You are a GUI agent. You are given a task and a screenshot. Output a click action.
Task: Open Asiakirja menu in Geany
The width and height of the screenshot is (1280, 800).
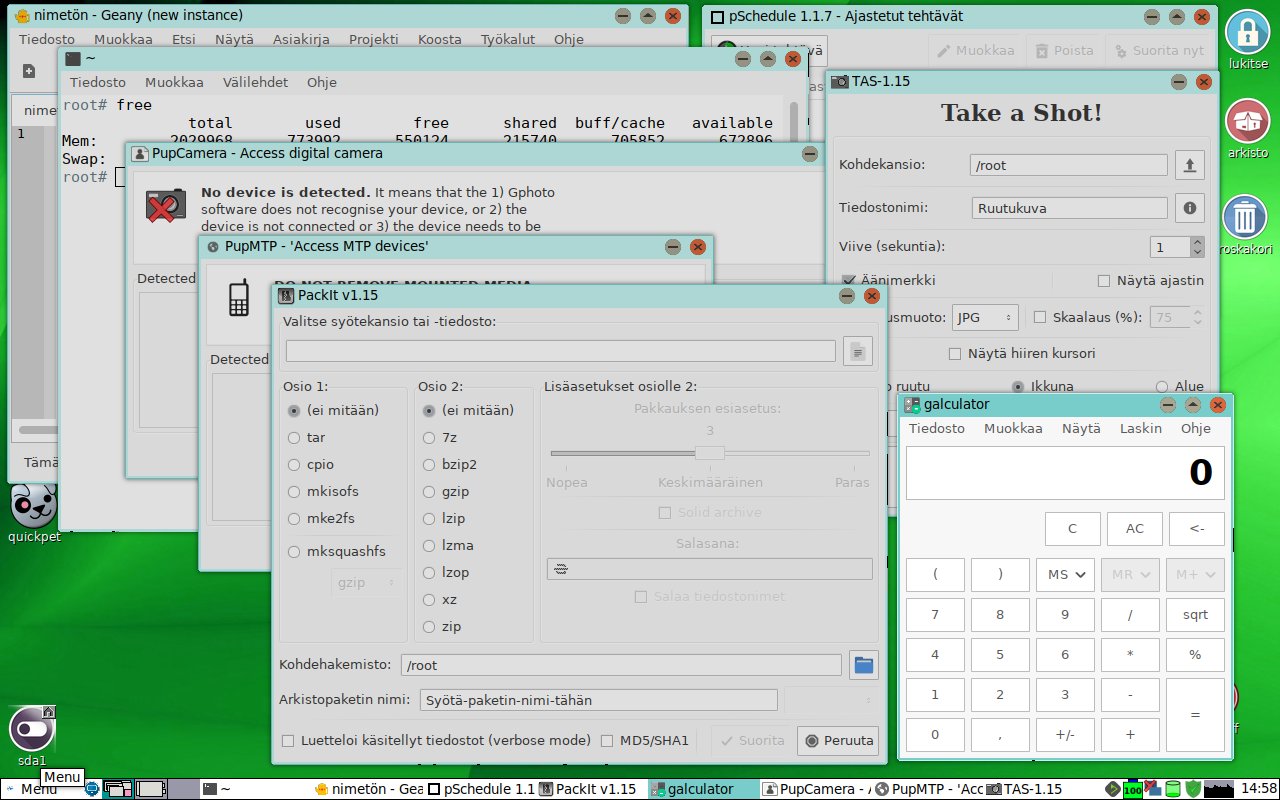pos(302,39)
